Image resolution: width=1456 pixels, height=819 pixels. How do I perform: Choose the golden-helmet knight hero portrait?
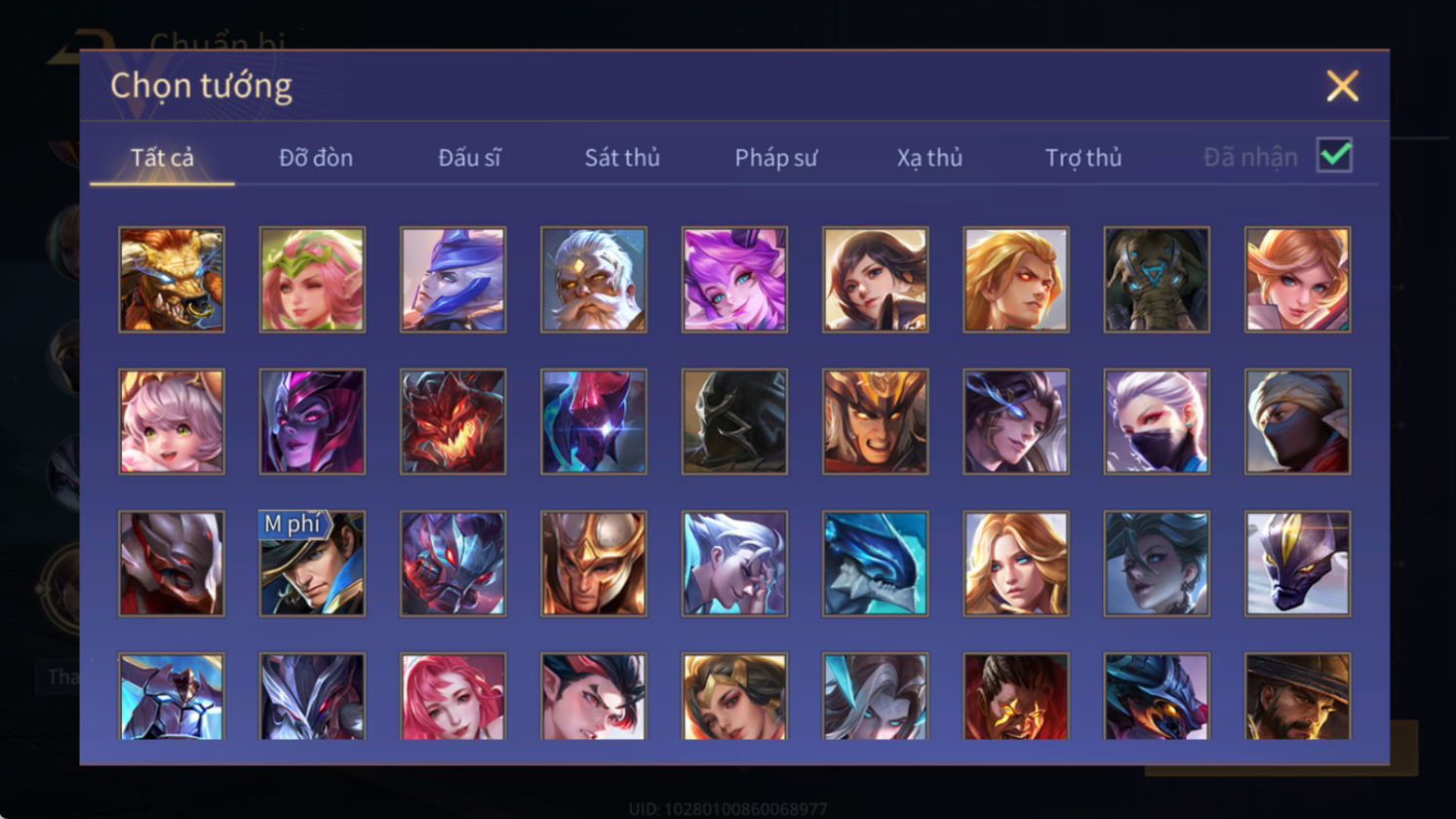pos(594,564)
